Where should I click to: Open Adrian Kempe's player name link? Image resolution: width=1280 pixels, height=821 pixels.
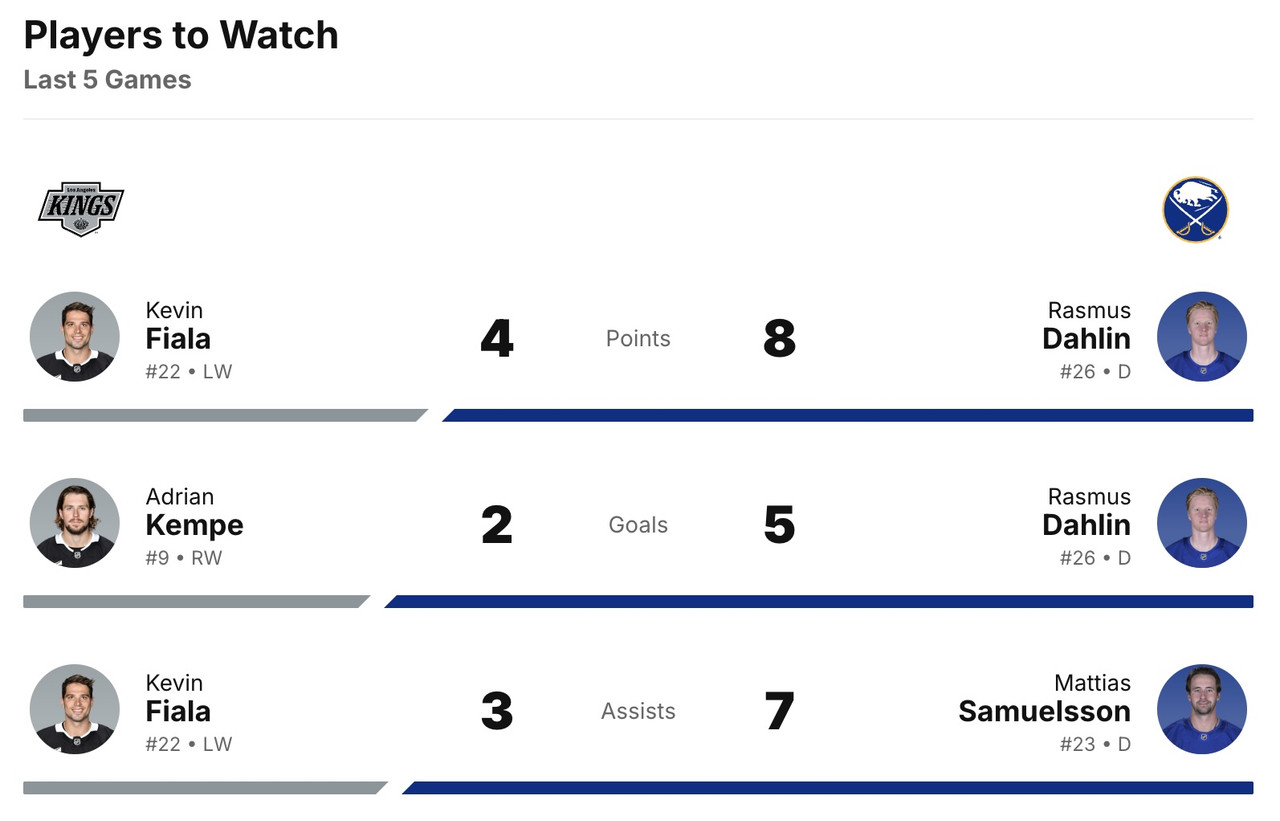[x=194, y=512]
